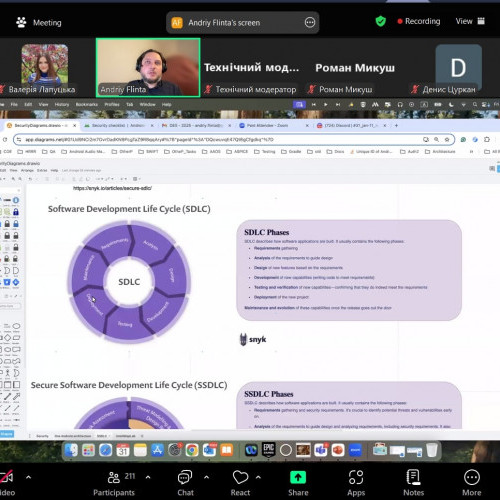Open the browser extensions puzzle icon
Viewport: 500px width, 500px height.
click(487, 139)
